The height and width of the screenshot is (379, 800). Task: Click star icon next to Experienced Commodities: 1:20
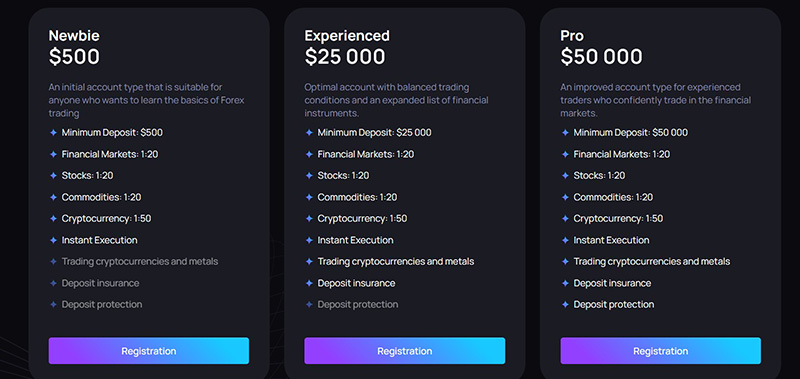point(309,197)
